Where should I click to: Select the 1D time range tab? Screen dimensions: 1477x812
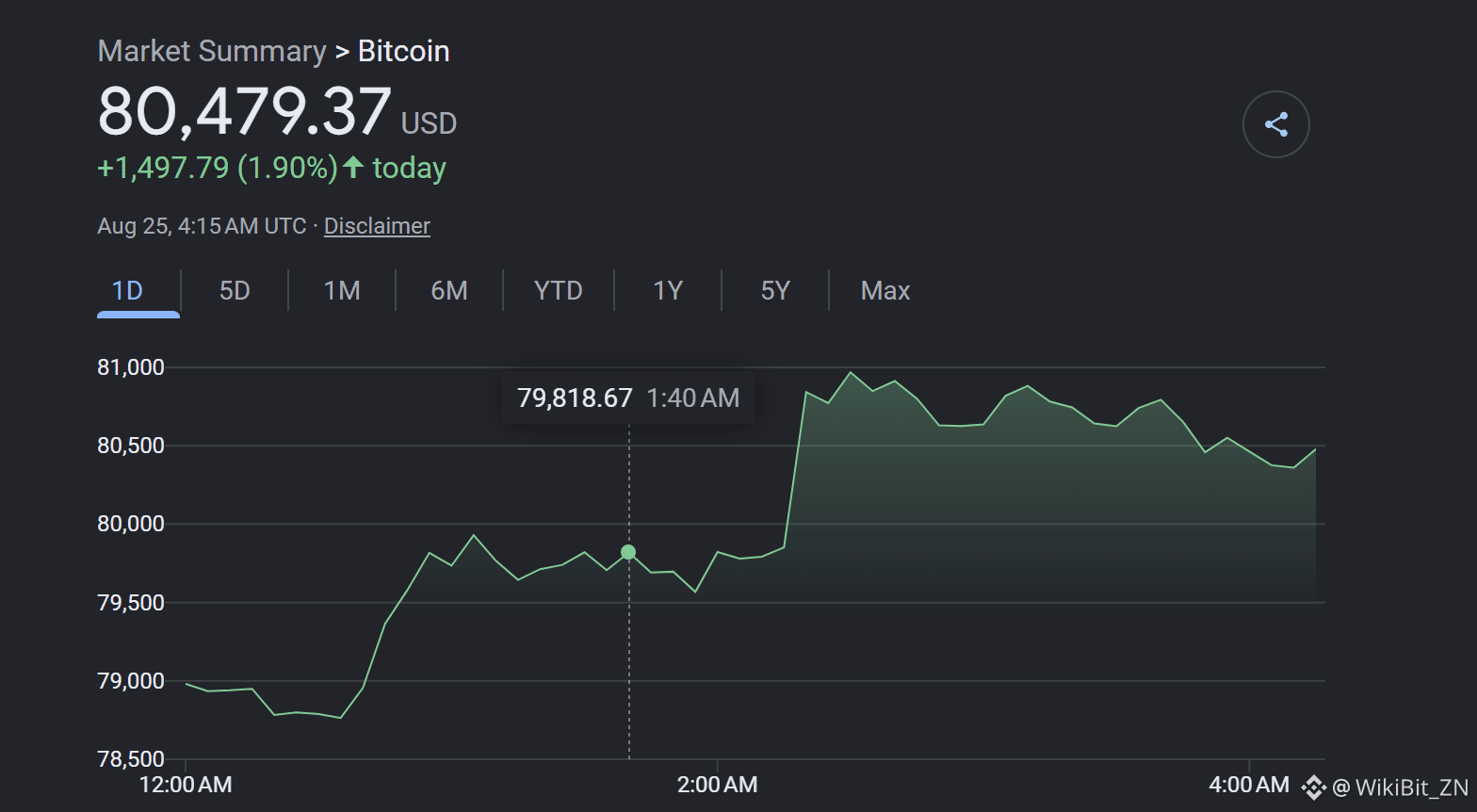tap(128, 291)
